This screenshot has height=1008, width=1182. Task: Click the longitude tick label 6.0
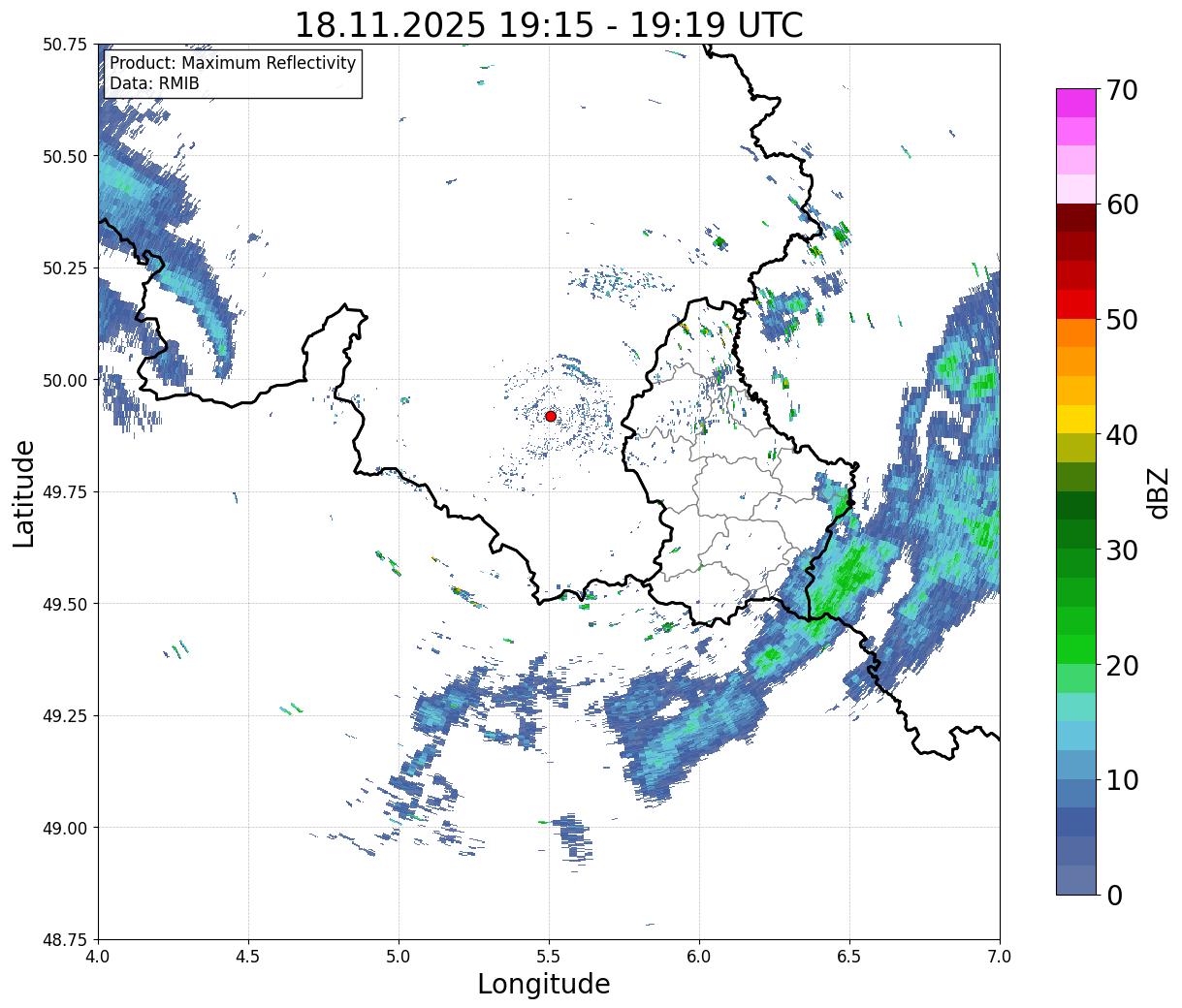click(699, 956)
